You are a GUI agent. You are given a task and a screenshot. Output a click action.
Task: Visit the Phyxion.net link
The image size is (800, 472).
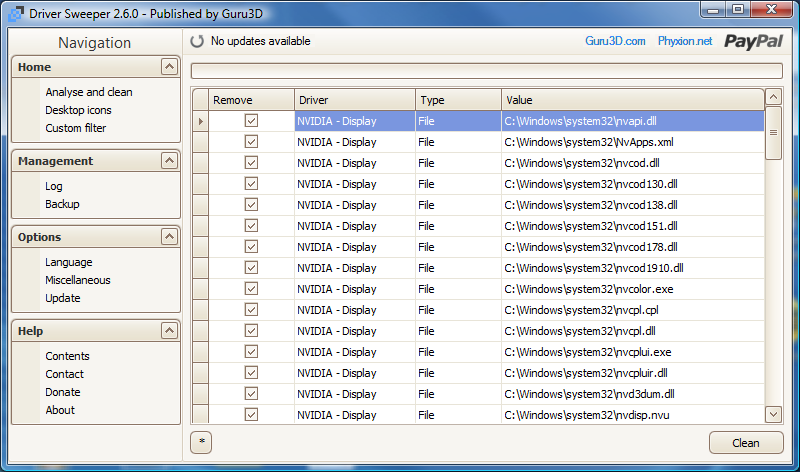[x=685, y=41]
